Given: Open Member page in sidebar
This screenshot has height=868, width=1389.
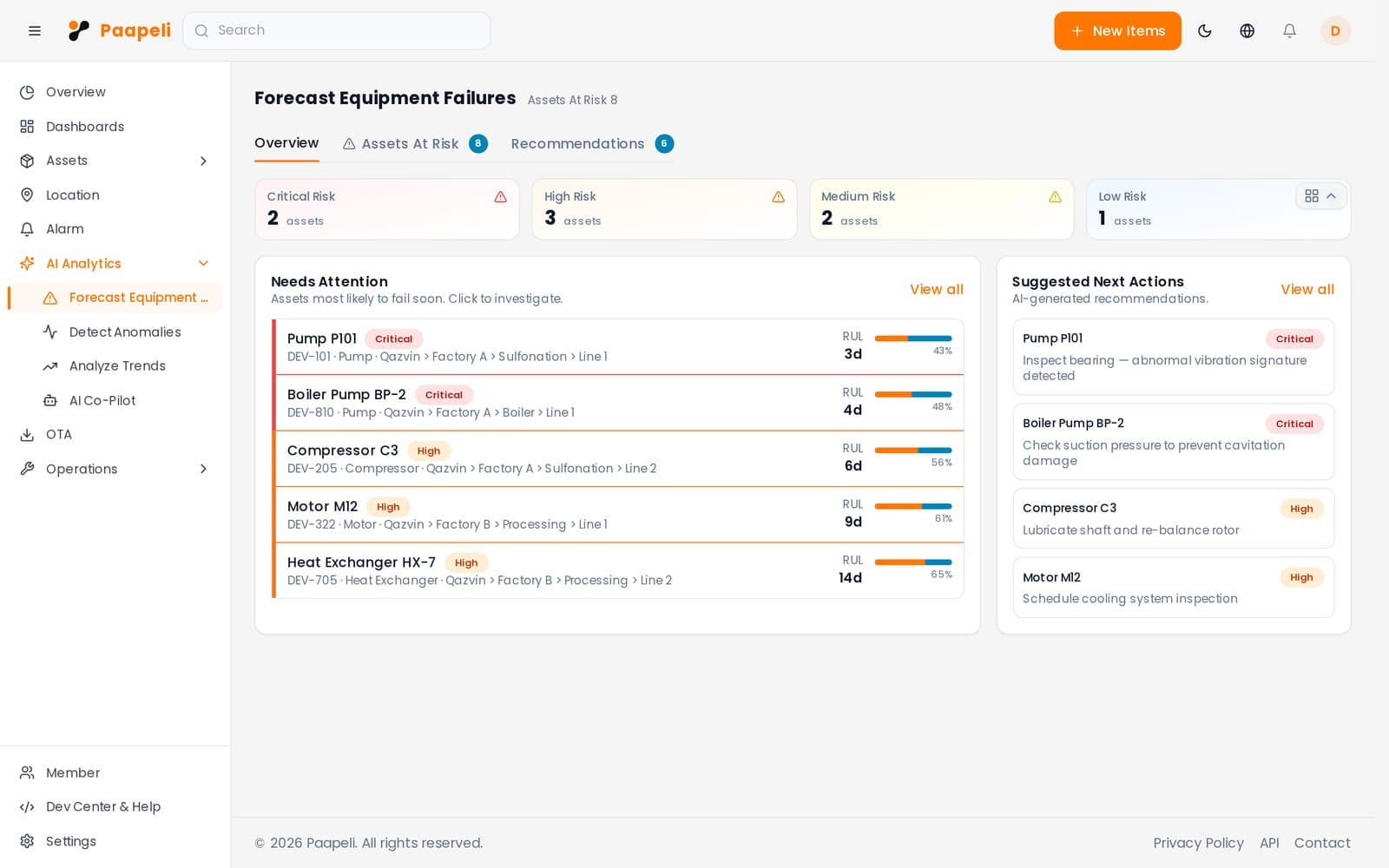Looking at the screenshot, I should point(115,773).
